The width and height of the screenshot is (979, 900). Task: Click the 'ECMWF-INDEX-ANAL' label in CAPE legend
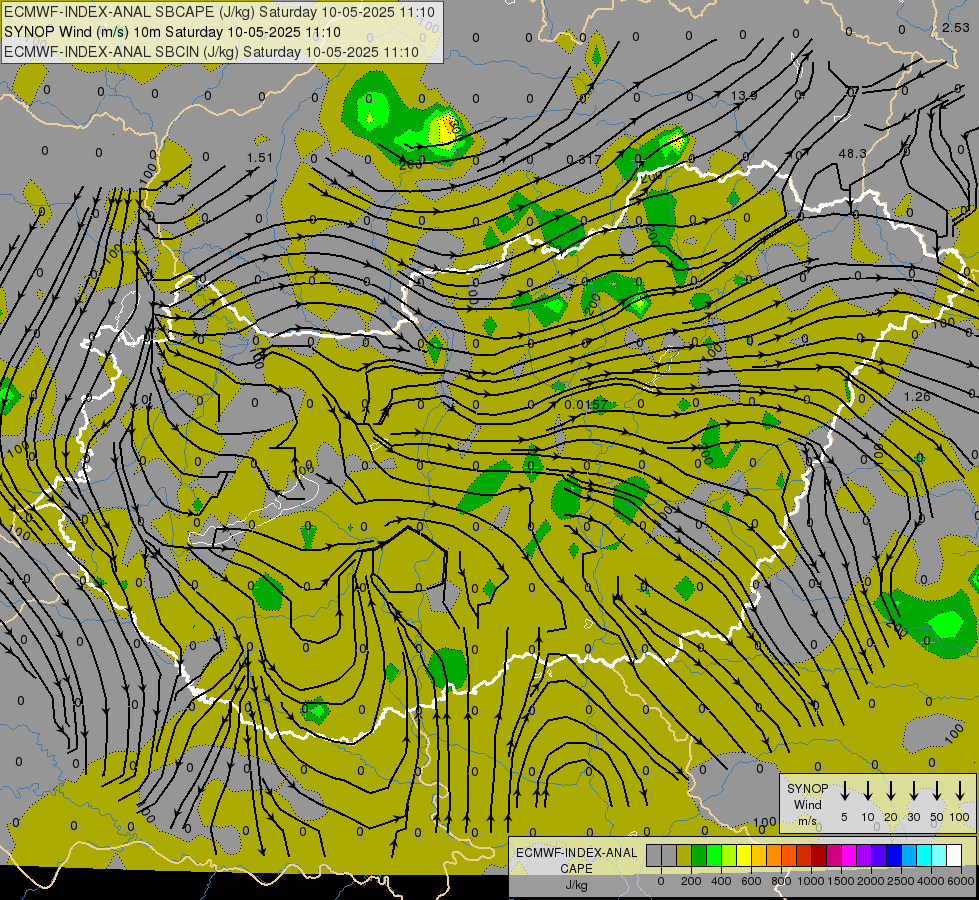(x=576, y=853)
